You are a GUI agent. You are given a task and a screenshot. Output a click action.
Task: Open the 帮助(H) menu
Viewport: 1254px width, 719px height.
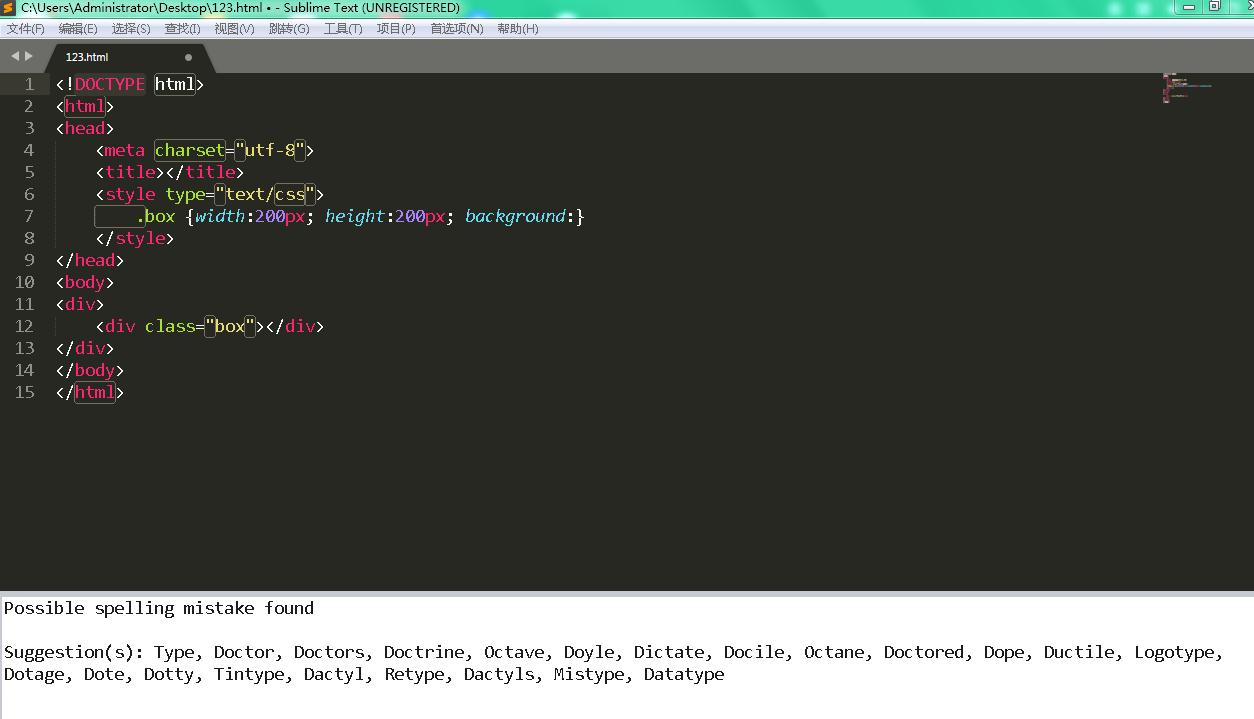point(517,29)
